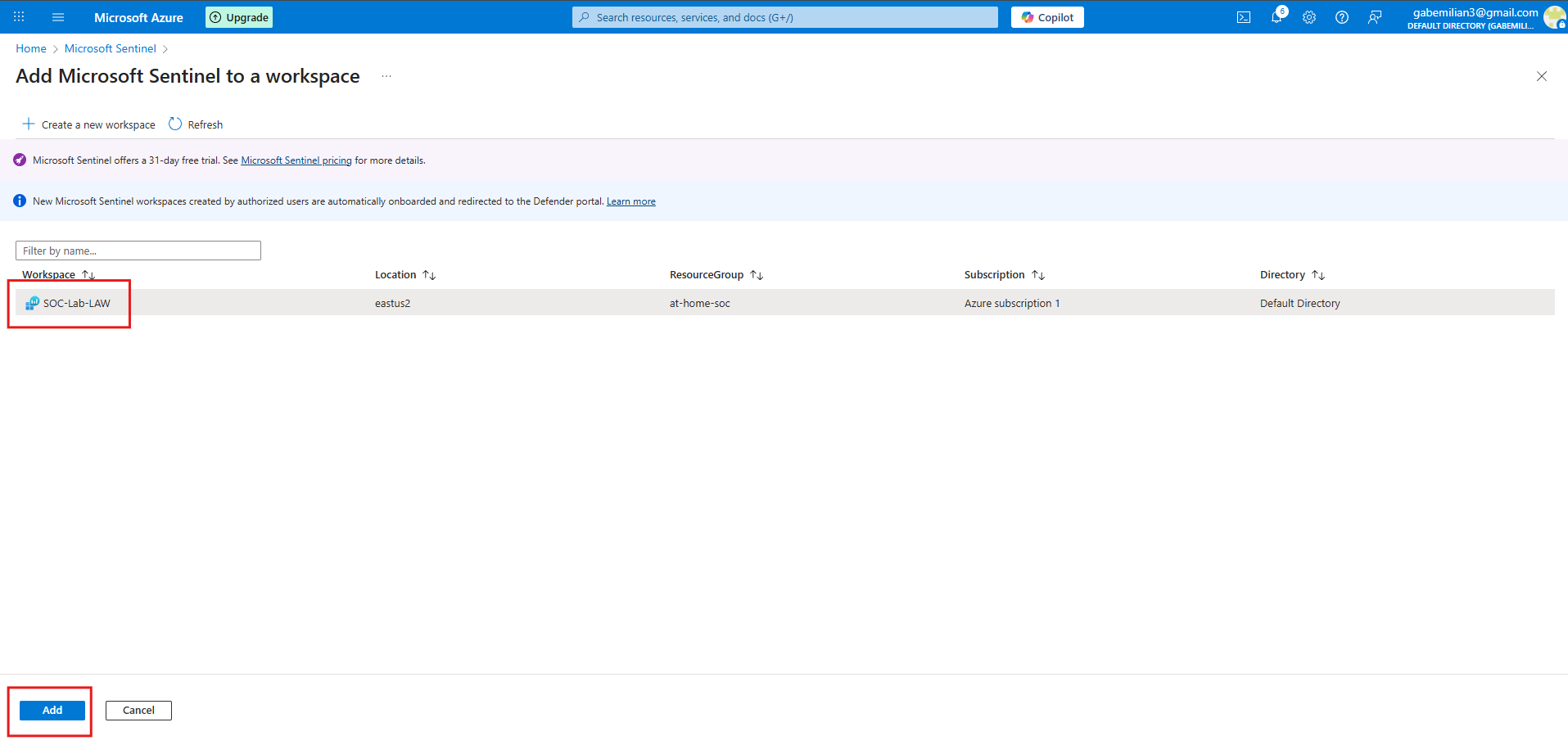Select the SOC-Lab-LAW workspace name

coord(77,303)
